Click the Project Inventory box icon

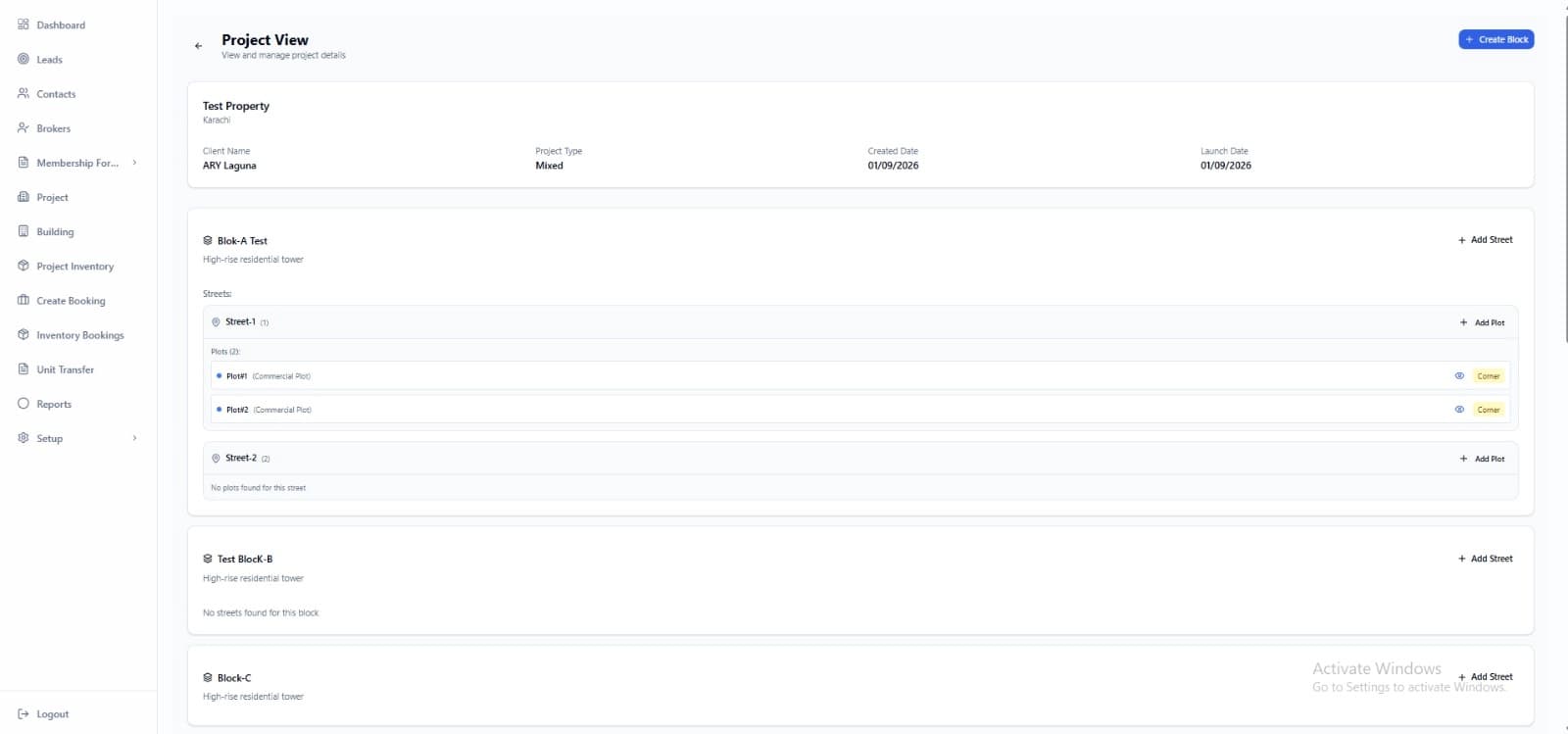[24, 266]
